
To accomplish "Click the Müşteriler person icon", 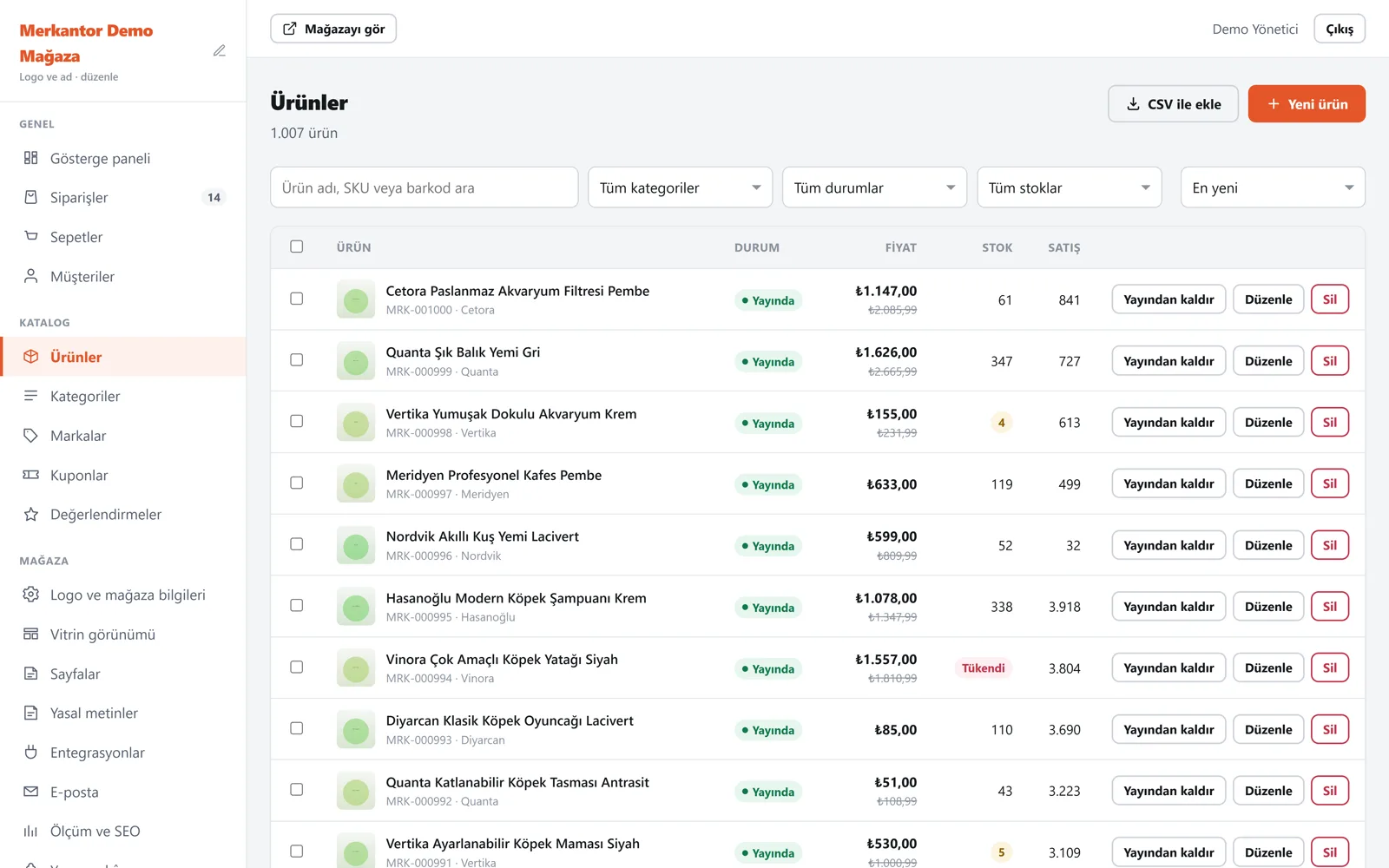I will click(31, 276).
